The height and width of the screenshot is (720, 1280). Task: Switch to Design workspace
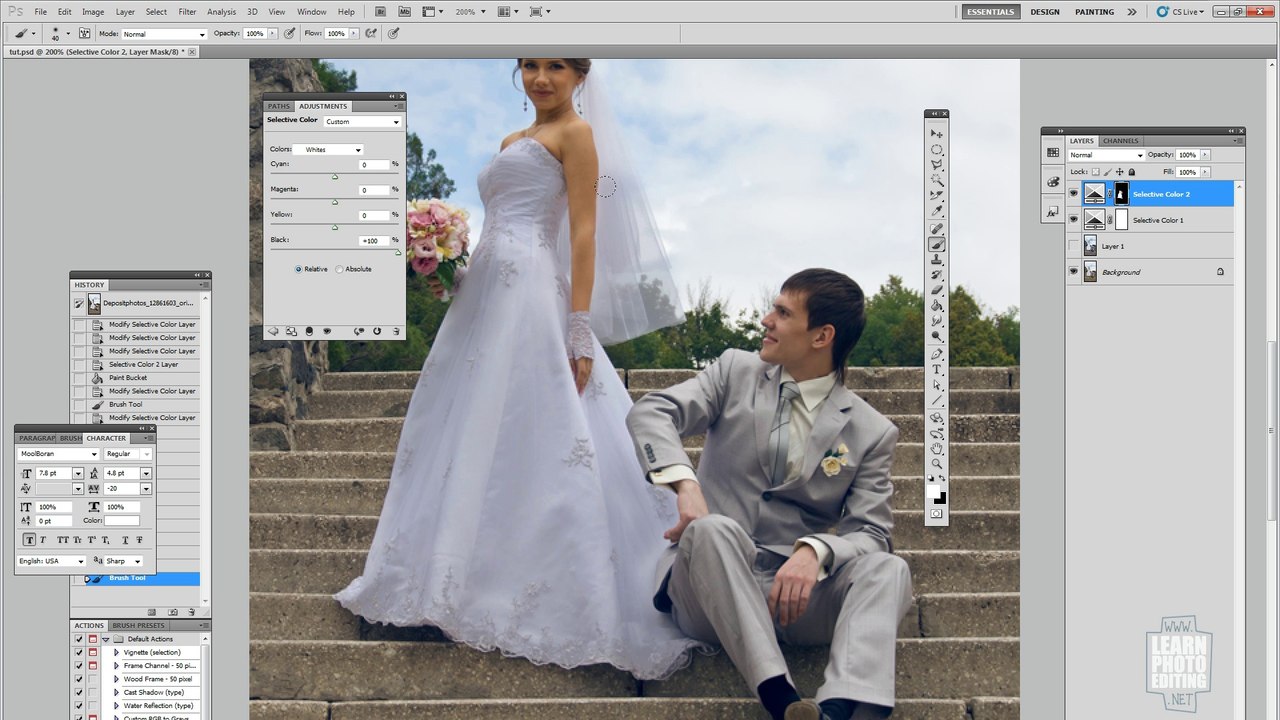coord(1045,12)
